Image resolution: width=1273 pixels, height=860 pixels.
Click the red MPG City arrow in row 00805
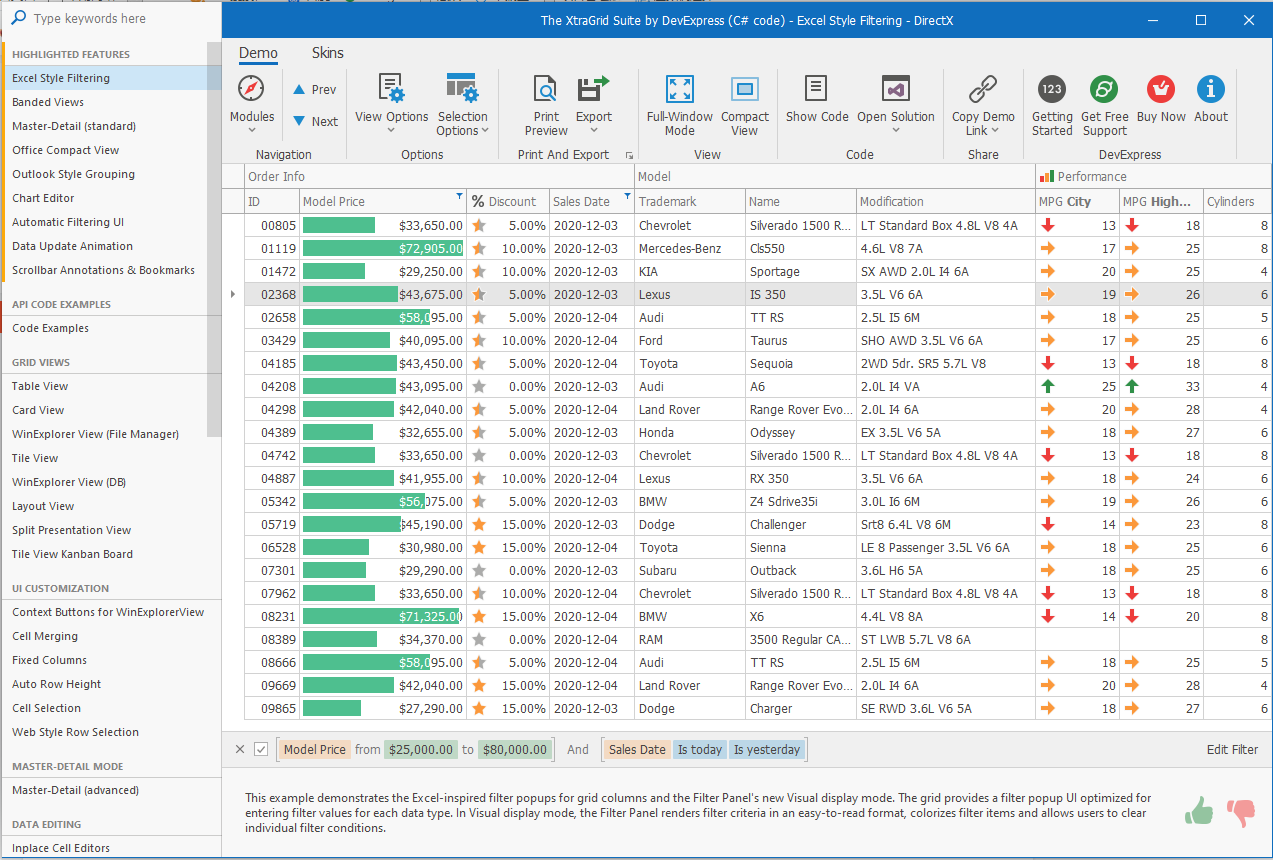1048,226
